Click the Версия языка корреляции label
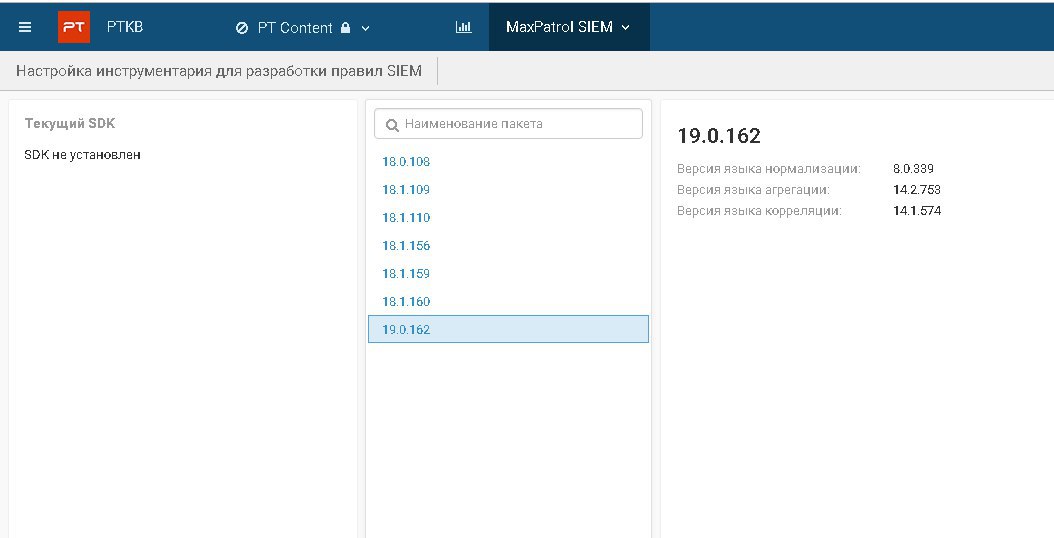 (759, 210)
